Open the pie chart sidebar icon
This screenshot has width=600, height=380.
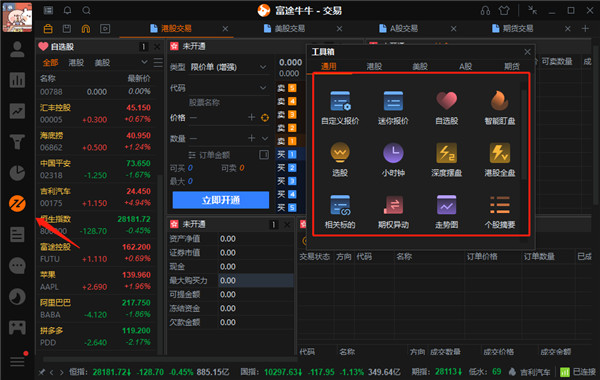(x=17, y=173)
